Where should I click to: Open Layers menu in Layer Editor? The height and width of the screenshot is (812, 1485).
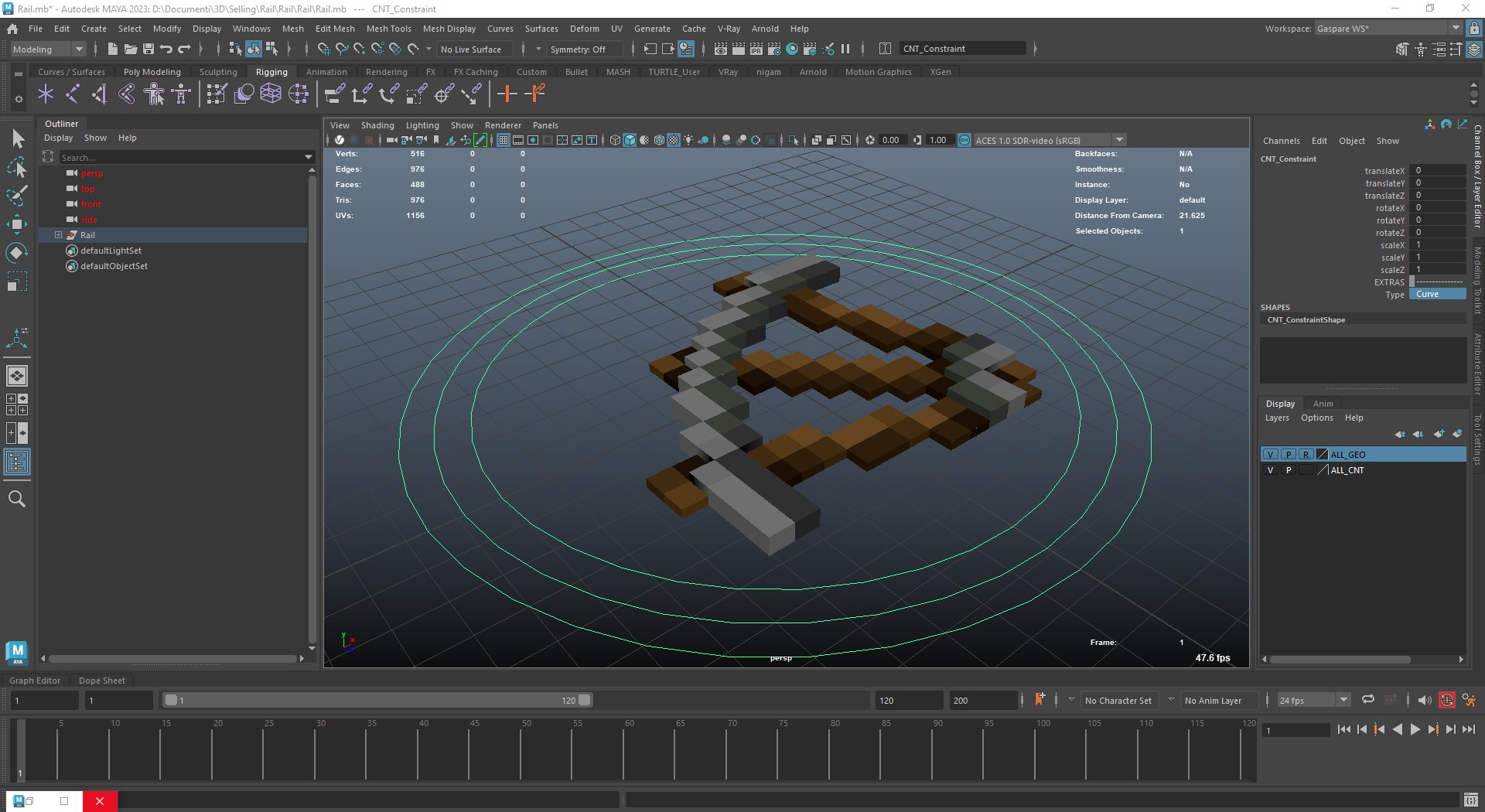1277,418
